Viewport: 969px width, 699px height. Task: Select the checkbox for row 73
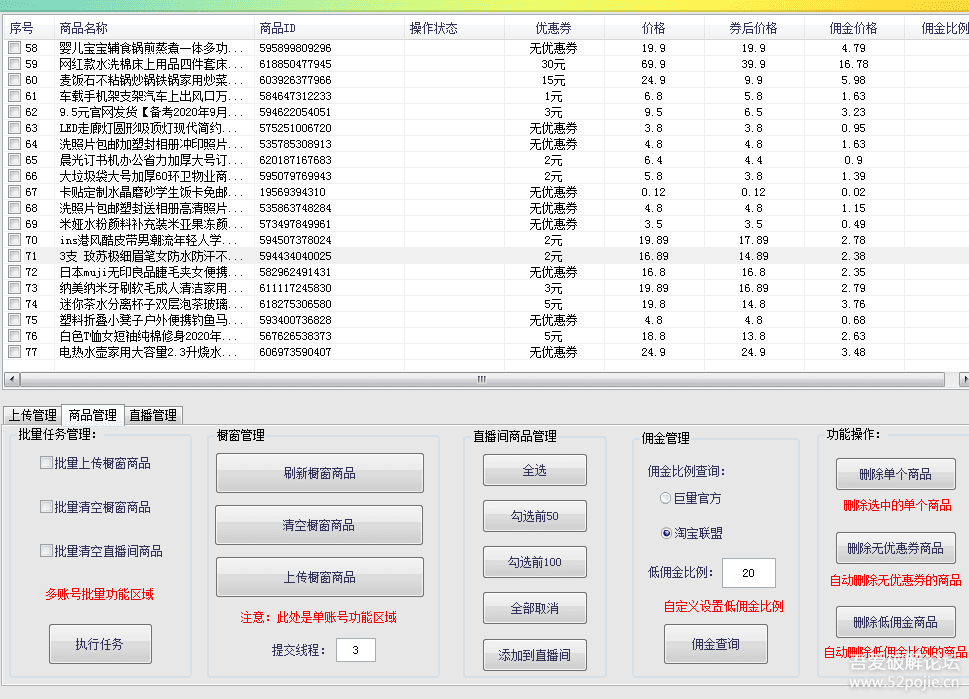click(x=14, y=288)
